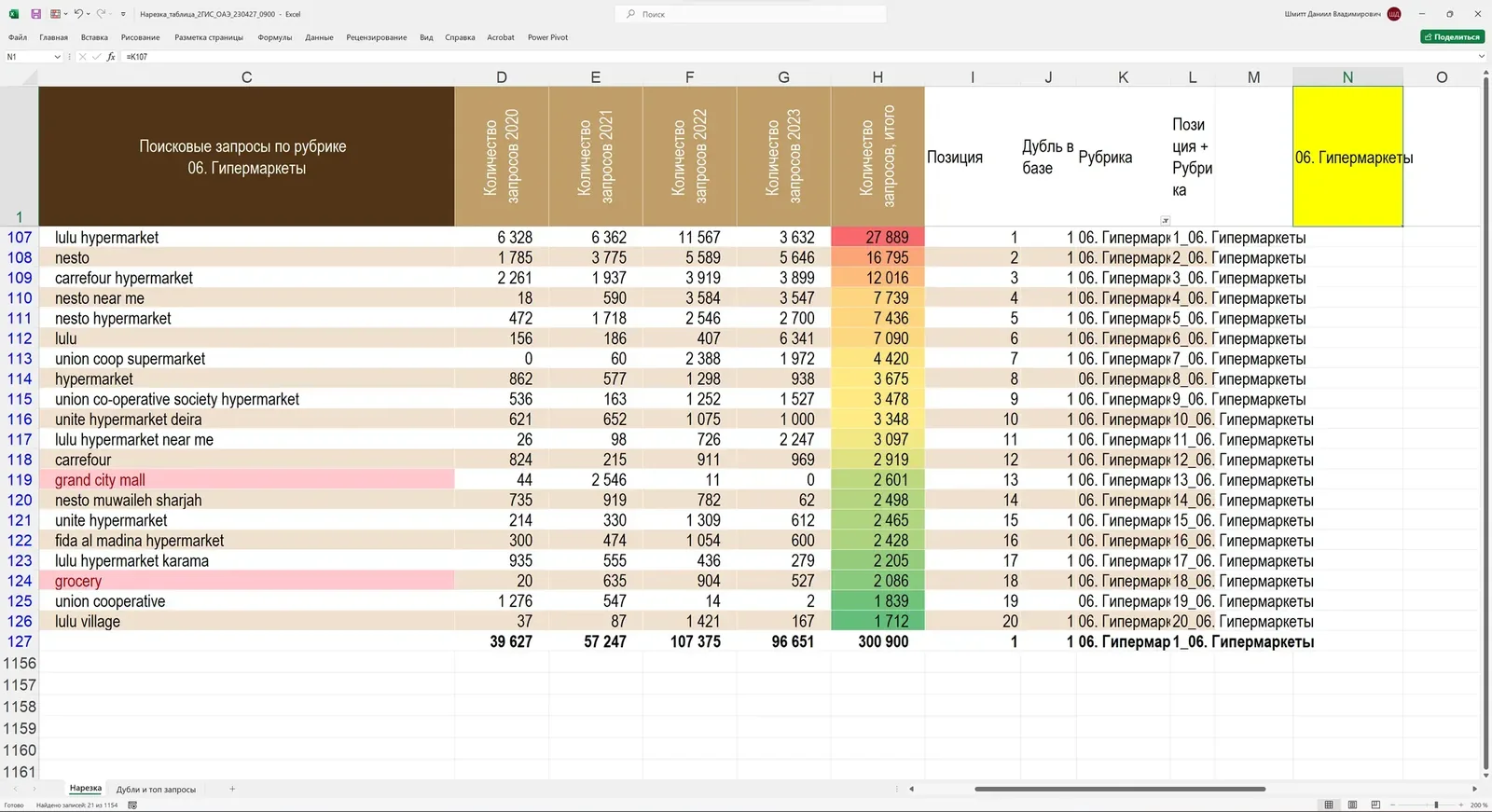Viewport: 1492px width, 812px height.
Task: Expand the Name Box dropdown
Action: click(57, 57)
